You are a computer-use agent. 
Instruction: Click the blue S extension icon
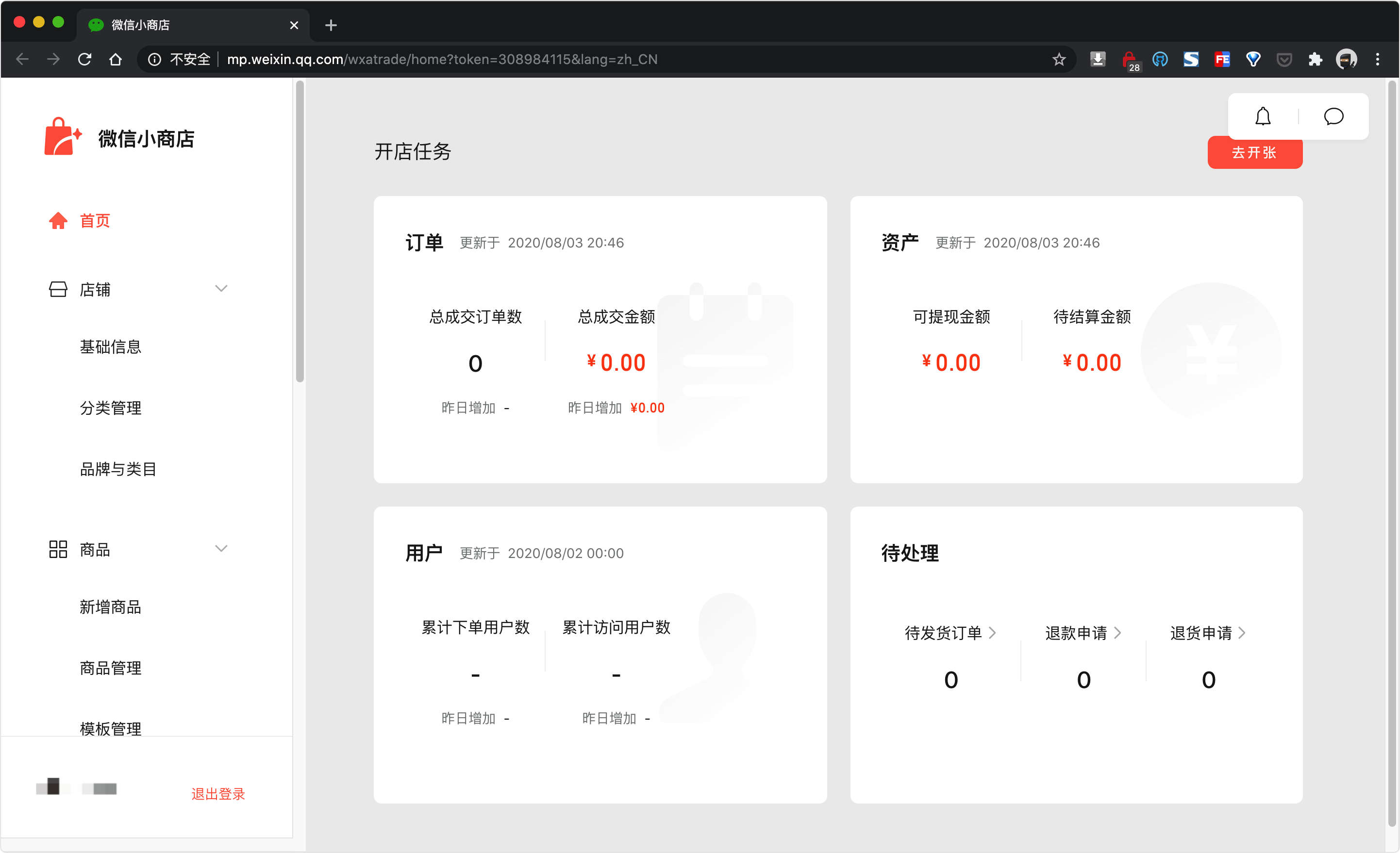click(1191, 59)
